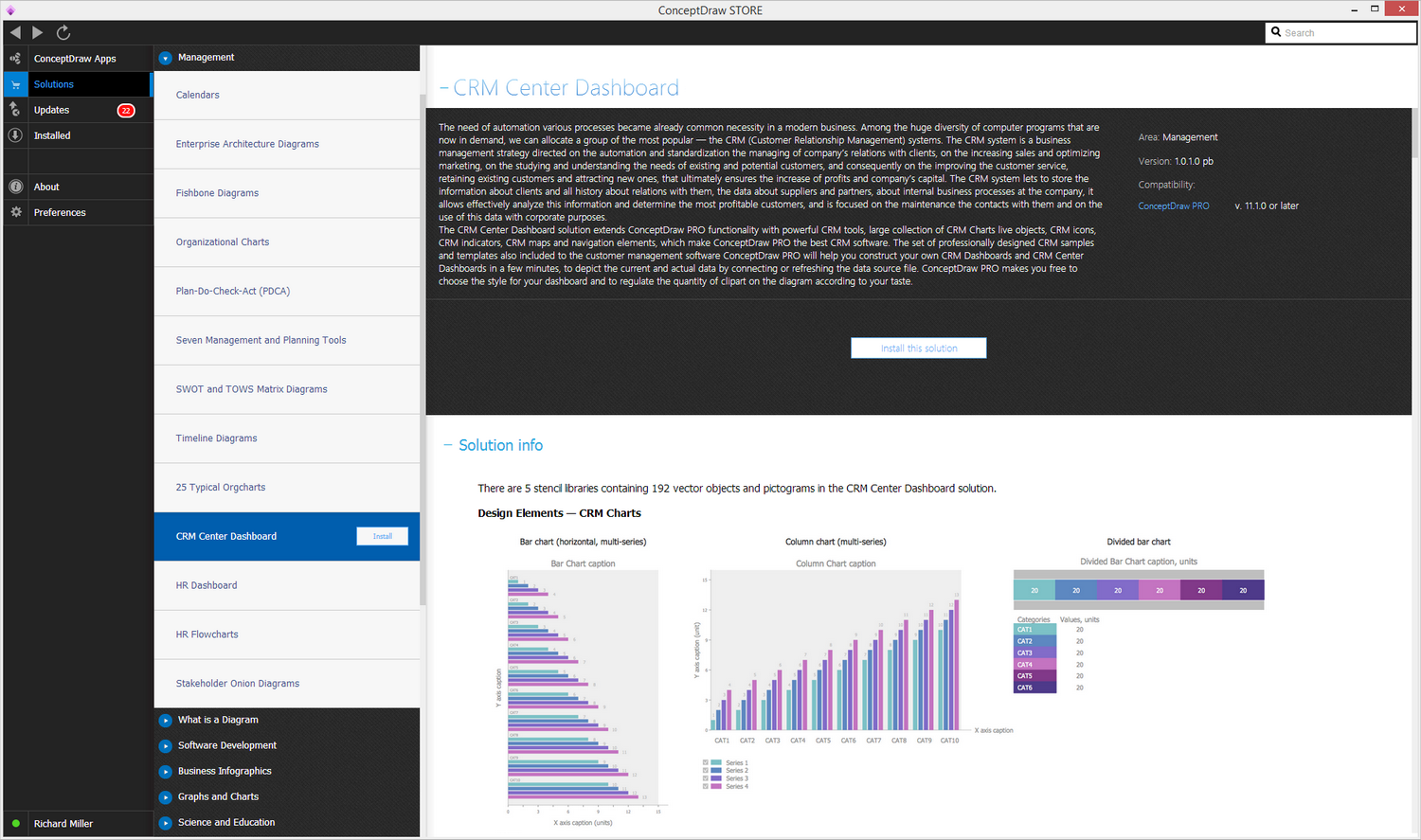Collapse the Solution info section
The width and height of the screenshot is (1421, 840).
coord(447,445)
